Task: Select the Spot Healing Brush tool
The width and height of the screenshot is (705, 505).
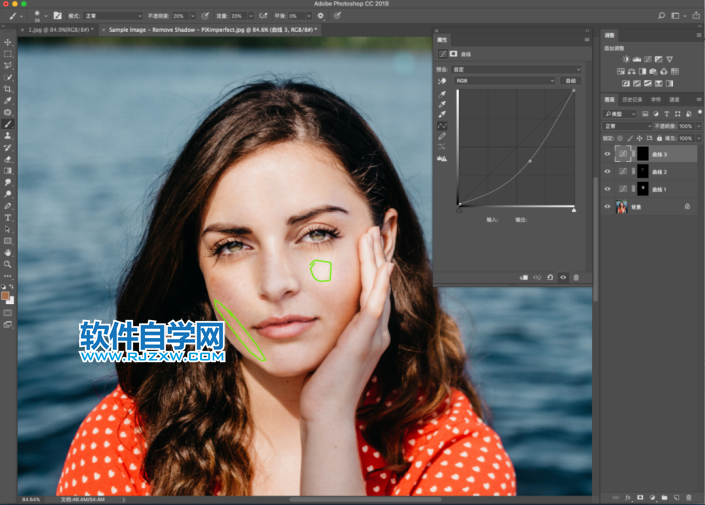Action: tap(8, 112)
